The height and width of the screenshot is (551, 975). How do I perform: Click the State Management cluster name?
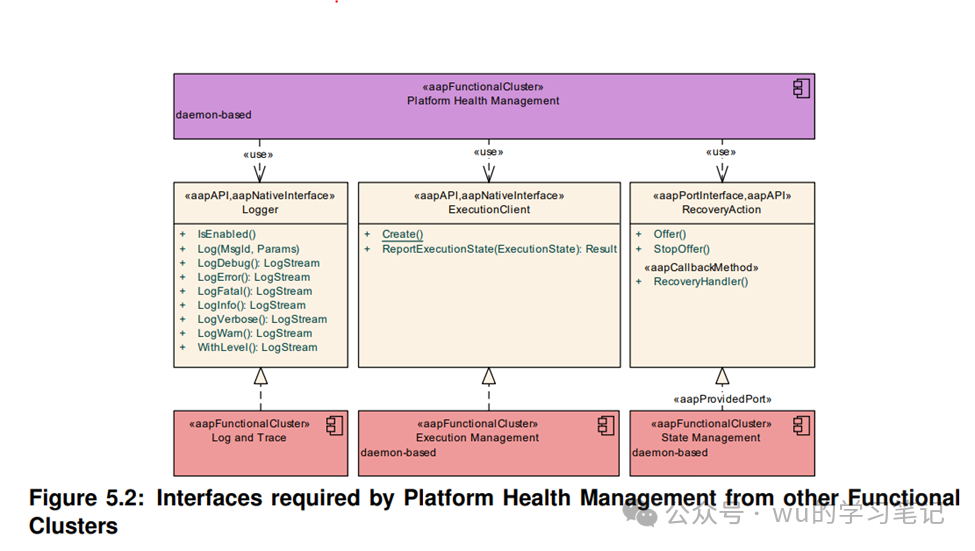tap(710, 438)
